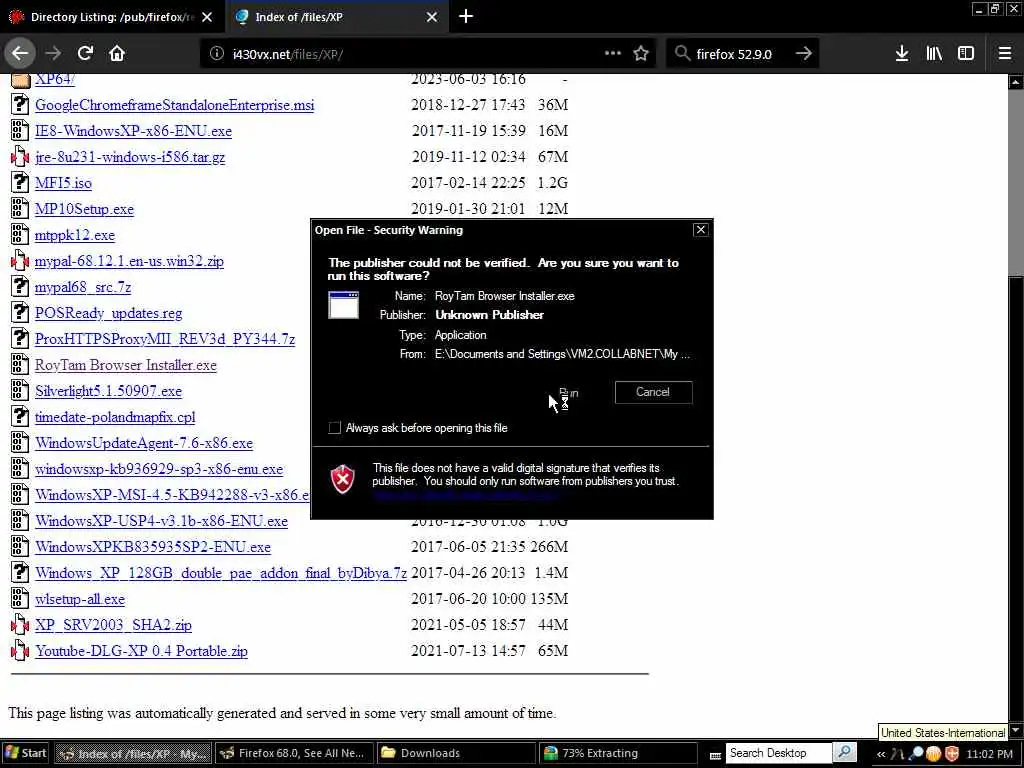Open the downloads panel arrow

902,54
